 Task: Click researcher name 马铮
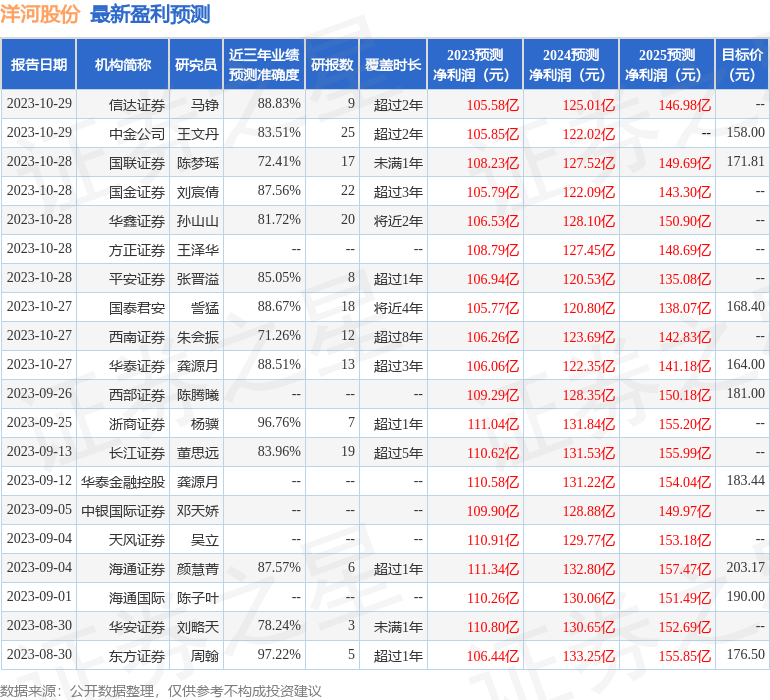point(205,105)
